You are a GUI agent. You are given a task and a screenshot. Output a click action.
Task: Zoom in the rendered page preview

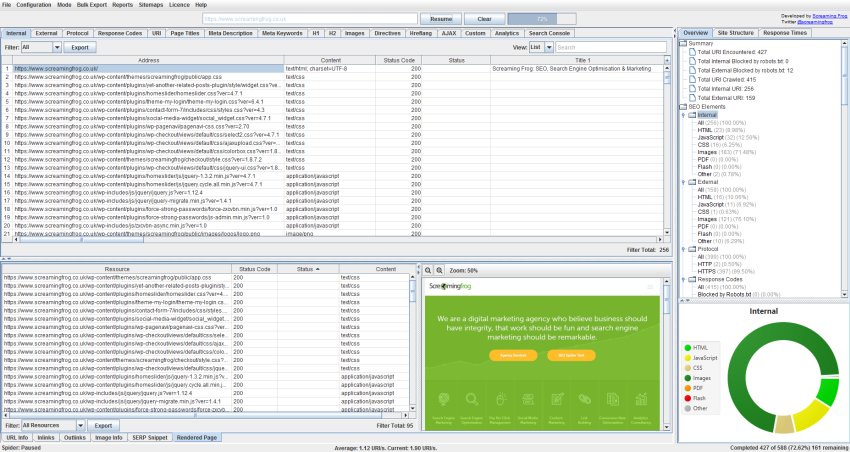pyautogui.click(x=439, y=270)
